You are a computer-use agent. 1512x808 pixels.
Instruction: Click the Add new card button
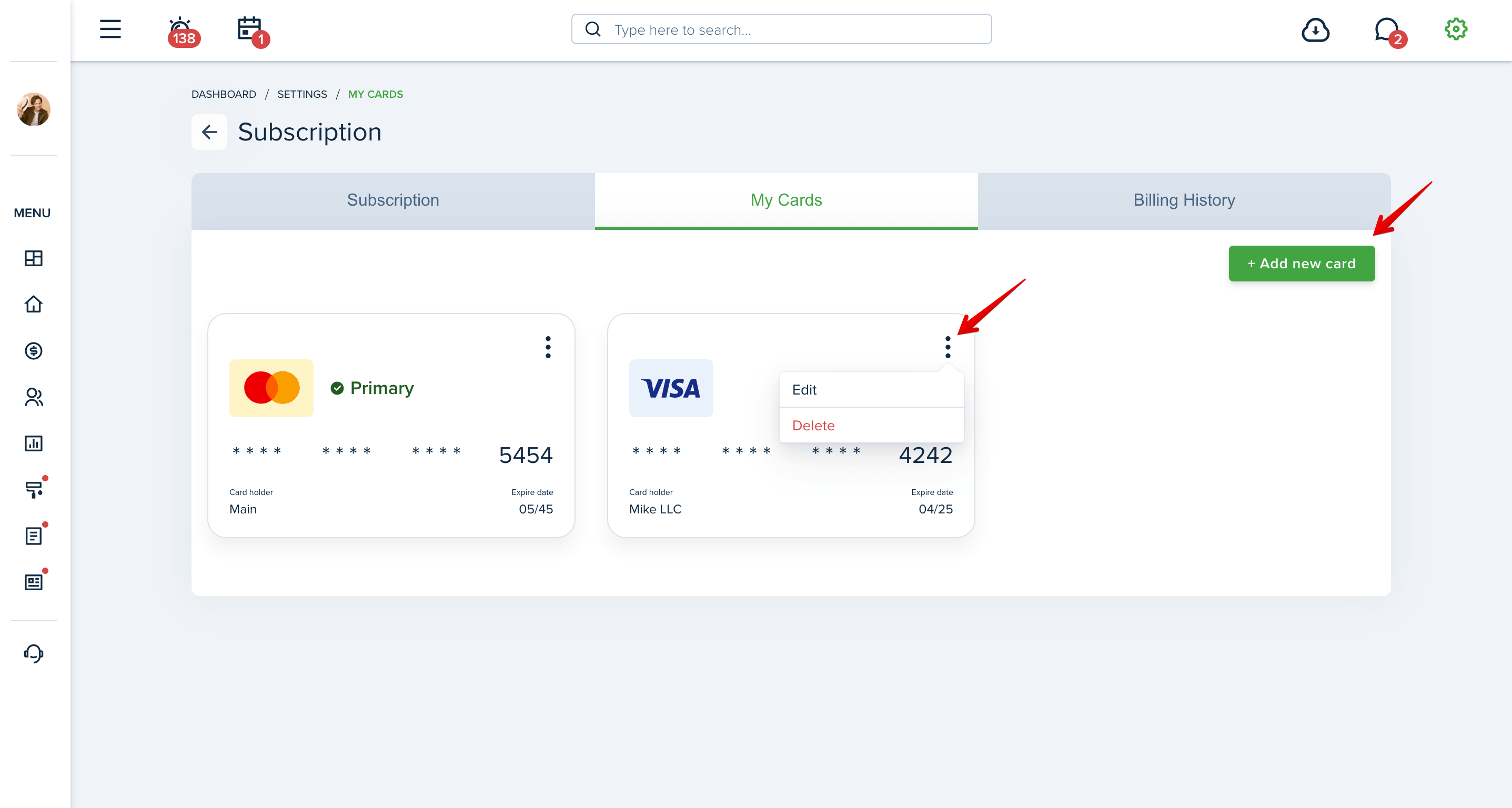(x=1301, y=264)
